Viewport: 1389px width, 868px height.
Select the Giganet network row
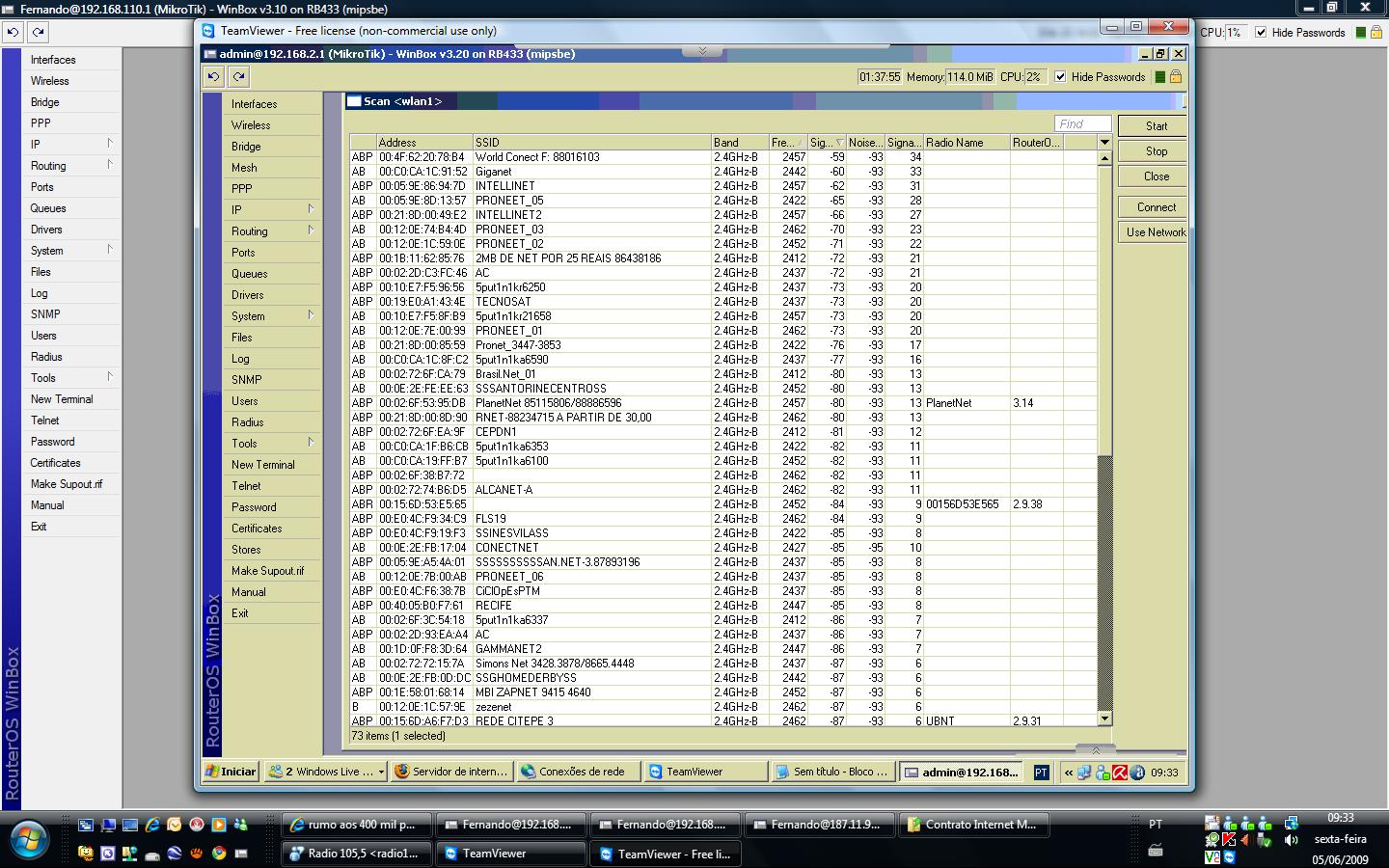click(x=723, y=172)
